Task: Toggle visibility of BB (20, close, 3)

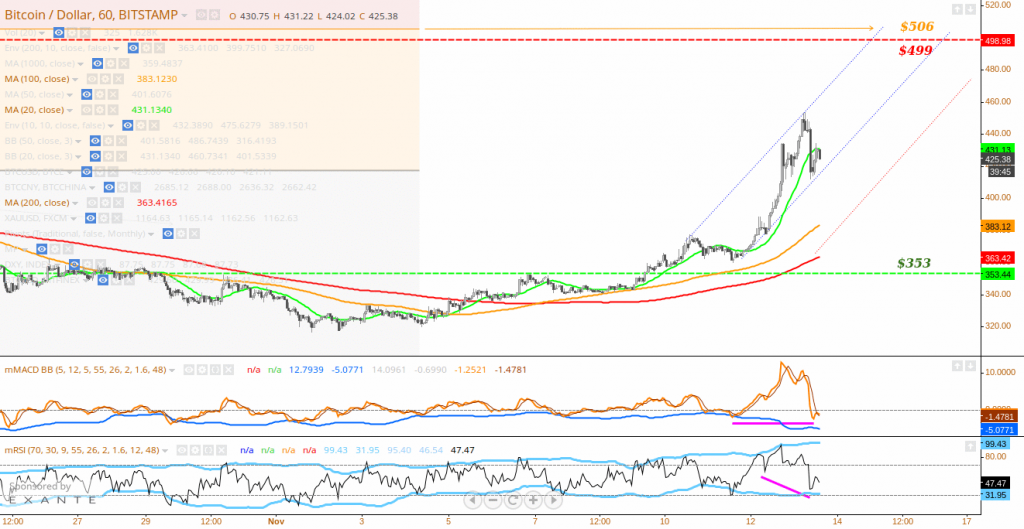Action: pyautogui.click(x=95, y=156)
